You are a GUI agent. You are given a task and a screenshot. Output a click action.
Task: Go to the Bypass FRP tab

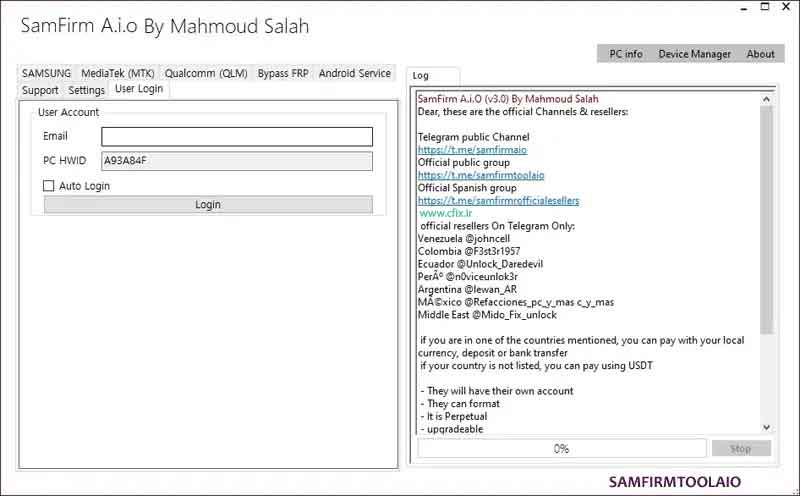coord(283,73)
